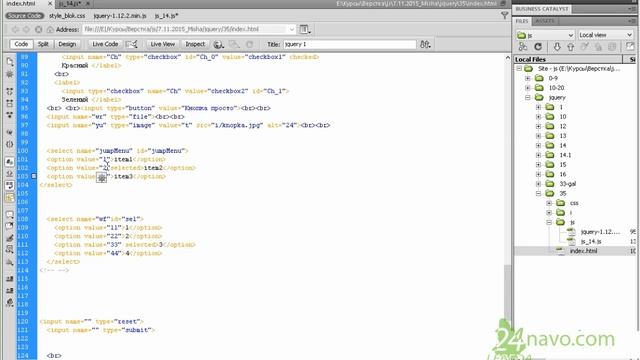Click the Put files up-arrow icon
Viewport: 640px width, 360px height.
(x=571, y=47)
